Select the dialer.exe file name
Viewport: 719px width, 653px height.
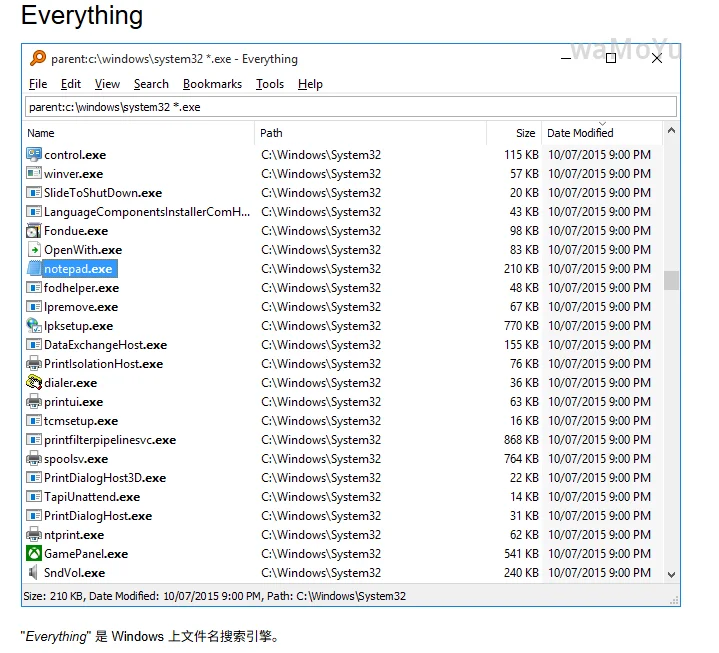coord(71,383)
